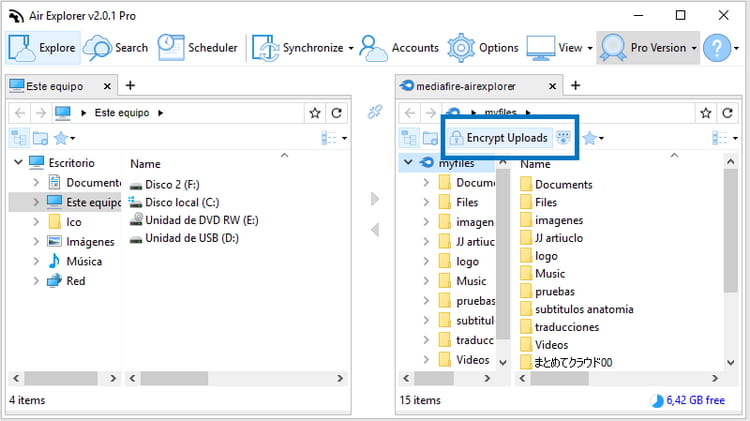This screenshot has width=750, height=421.
Task: Click the link panels chain icon
Action: [376, 113]
